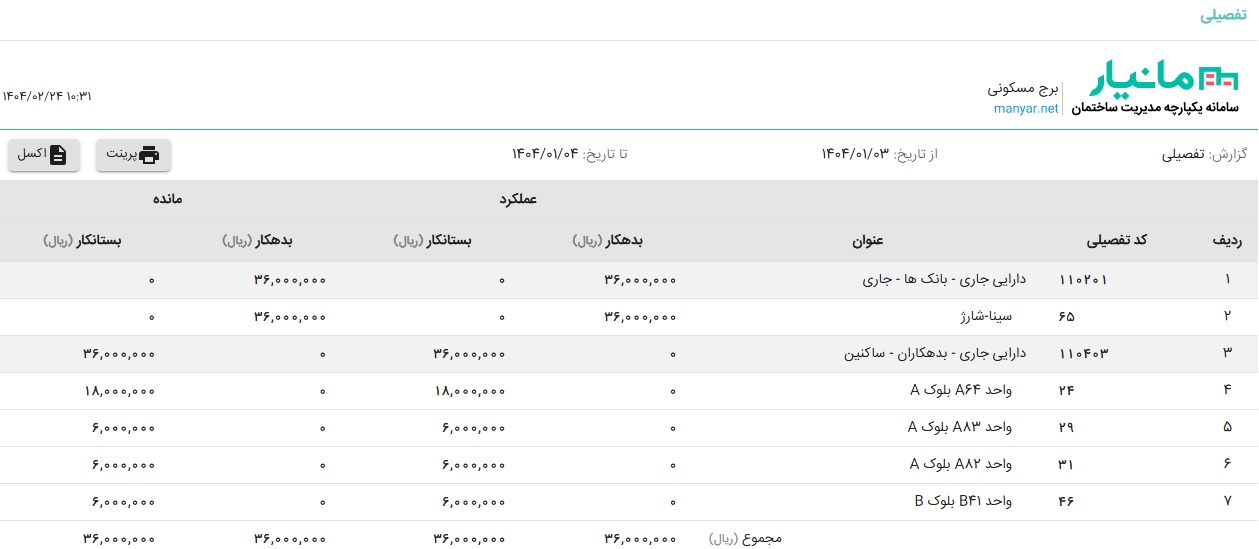Select the واحد A64 بلوک A row
Viewport: 1259px width, 549px height.
[x=629, y=391]
